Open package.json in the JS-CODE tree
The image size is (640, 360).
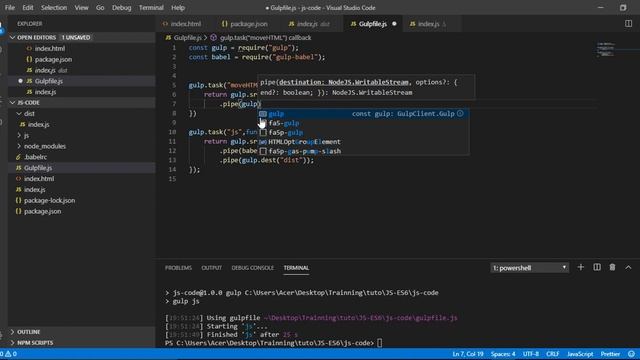tap(82, 211)
